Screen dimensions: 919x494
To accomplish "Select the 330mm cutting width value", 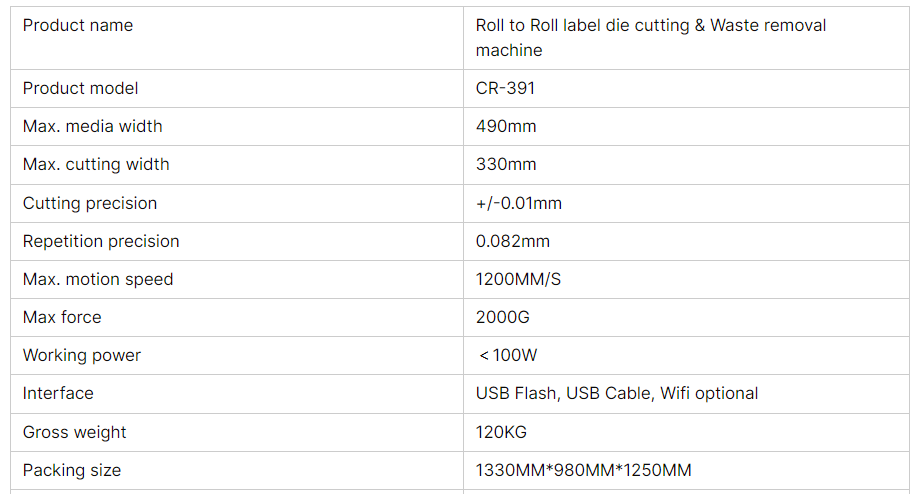I will click(506, 165).
